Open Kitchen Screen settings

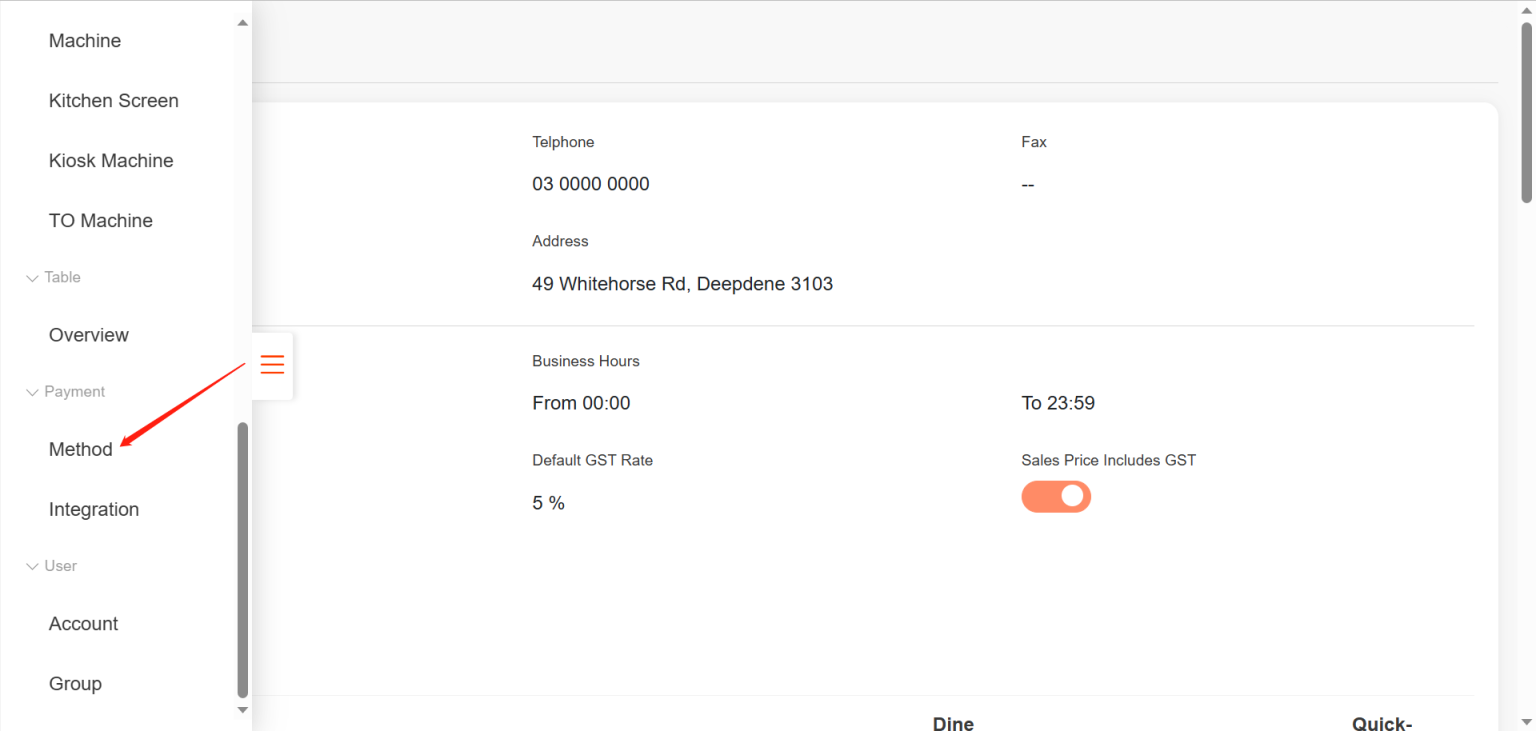pyautogui.click(x=113, y=100)
